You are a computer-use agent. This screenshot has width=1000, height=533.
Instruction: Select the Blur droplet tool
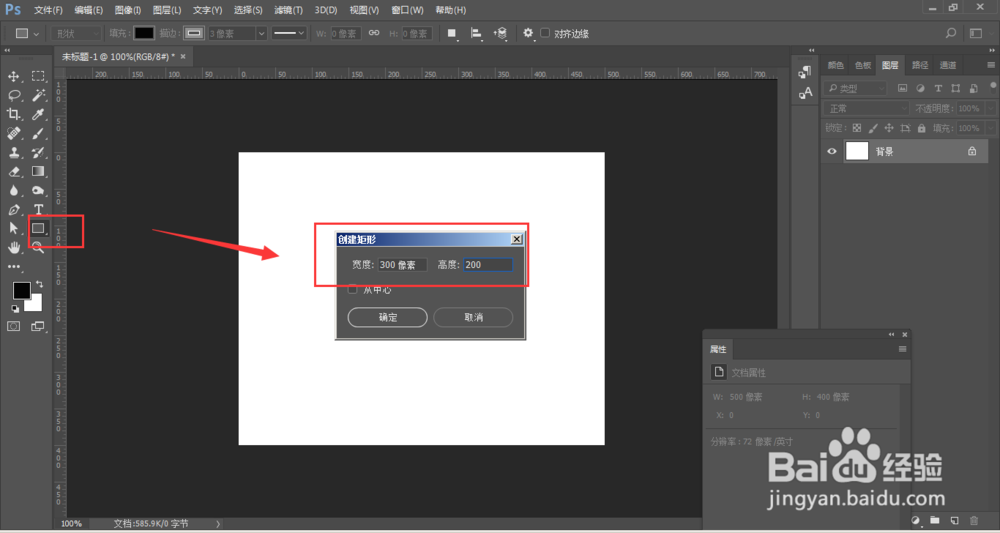pyautogui.click(x=13, y=191)
